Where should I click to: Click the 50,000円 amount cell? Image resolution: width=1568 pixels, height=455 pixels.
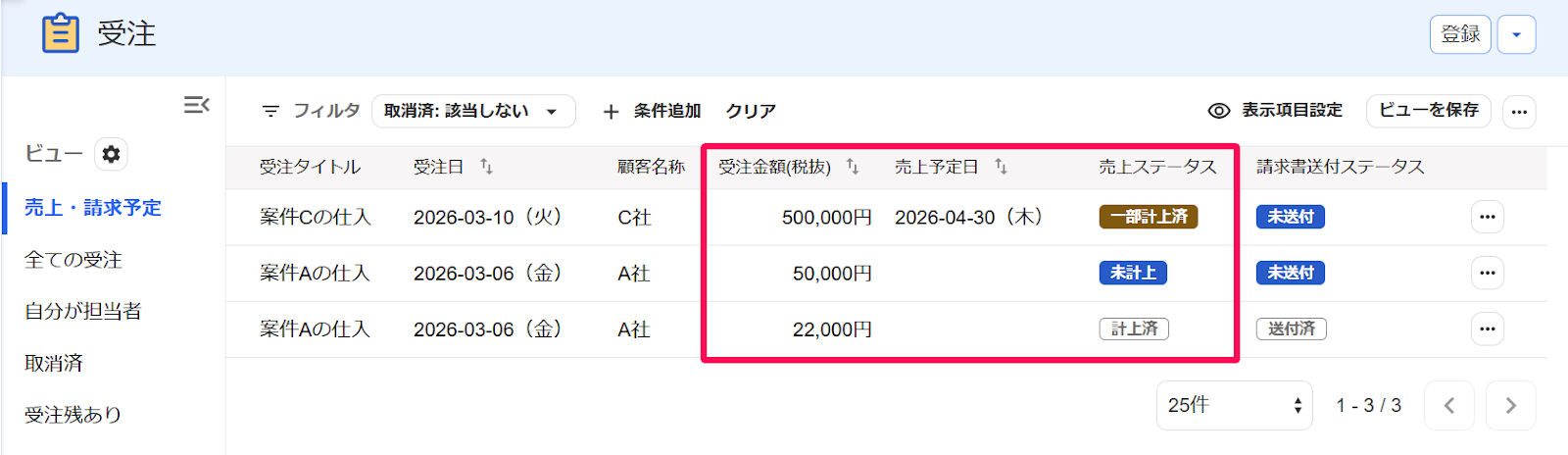[832, 273]
